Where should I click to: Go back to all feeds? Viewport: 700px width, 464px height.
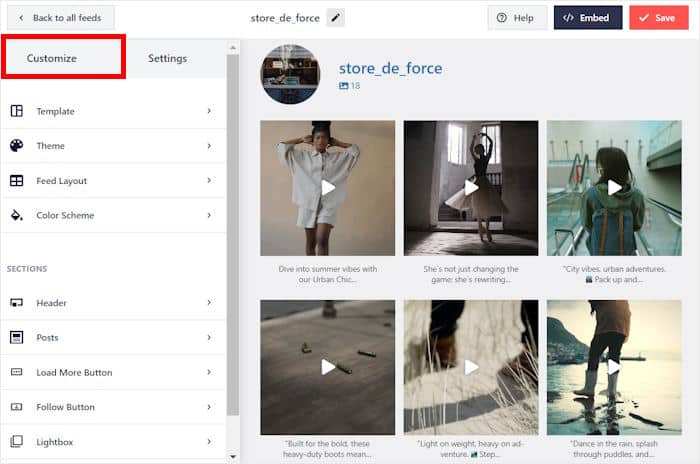(x=60, y=18)
